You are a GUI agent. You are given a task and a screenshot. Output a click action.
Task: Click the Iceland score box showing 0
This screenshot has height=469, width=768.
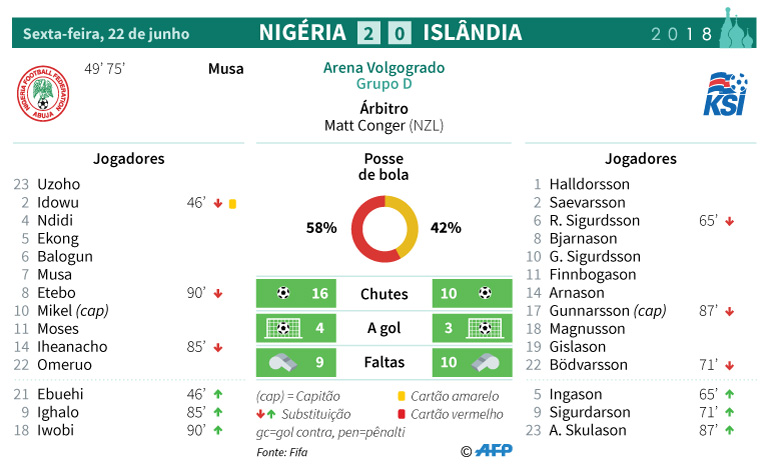coord(400,33)
